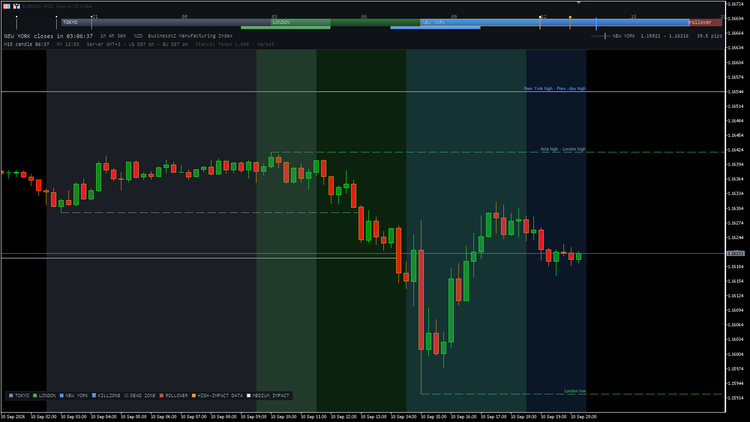The width and height of the screenshot is (750, 422).
Task: Click the TOKYO legend color square
Action: [x=11, y=396]
